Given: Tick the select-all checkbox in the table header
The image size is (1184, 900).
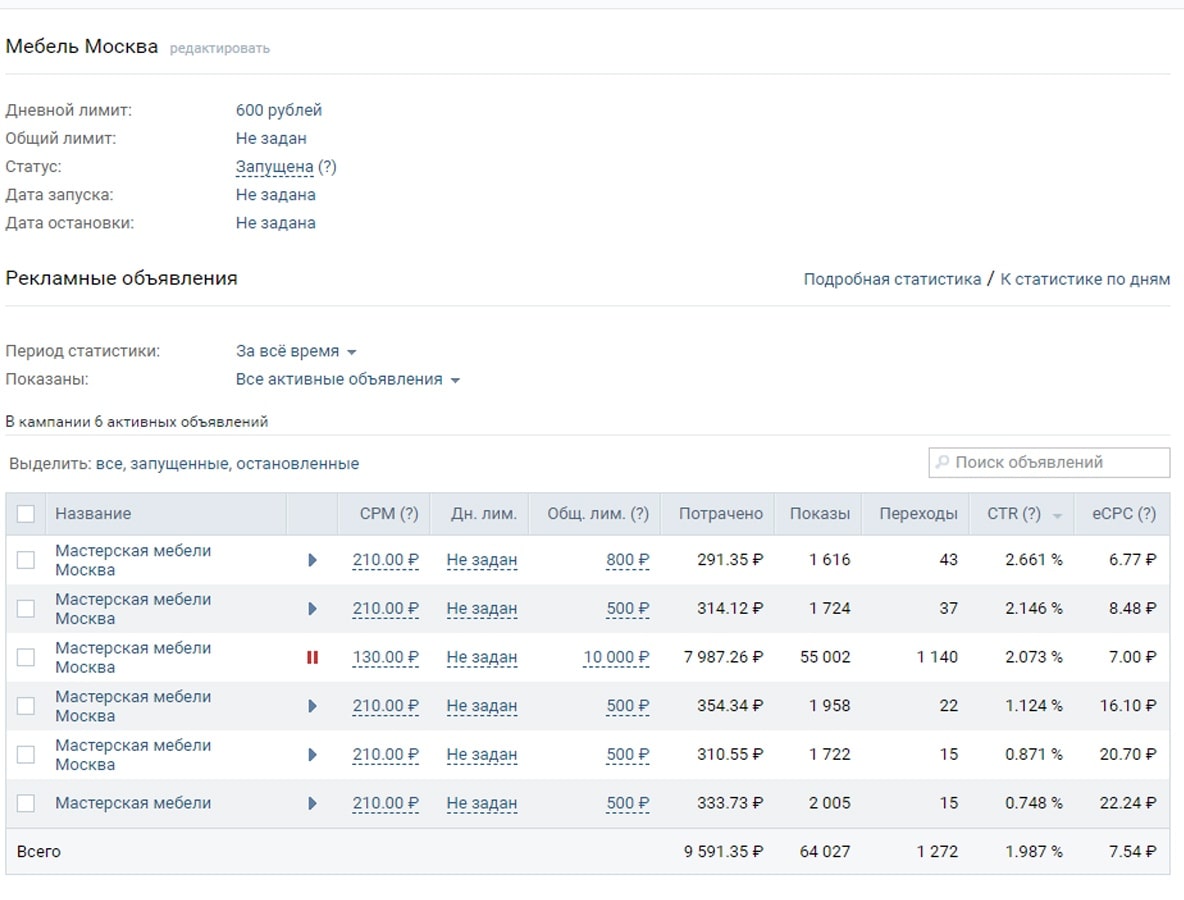Looking at the screenshot, I should point(26,514).
